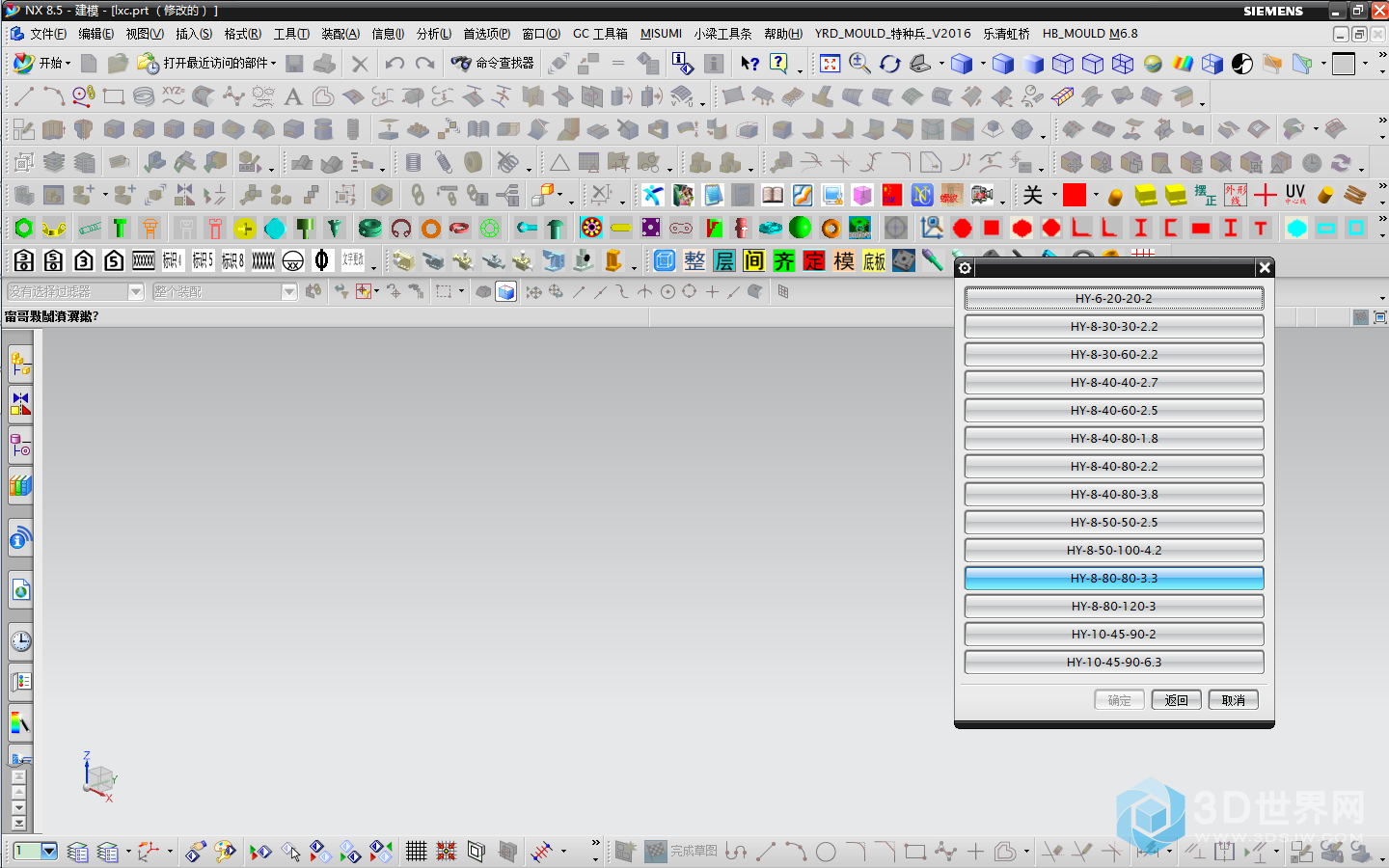Select the HY-10-45-90-6.3 button

tap(1114, 663)
